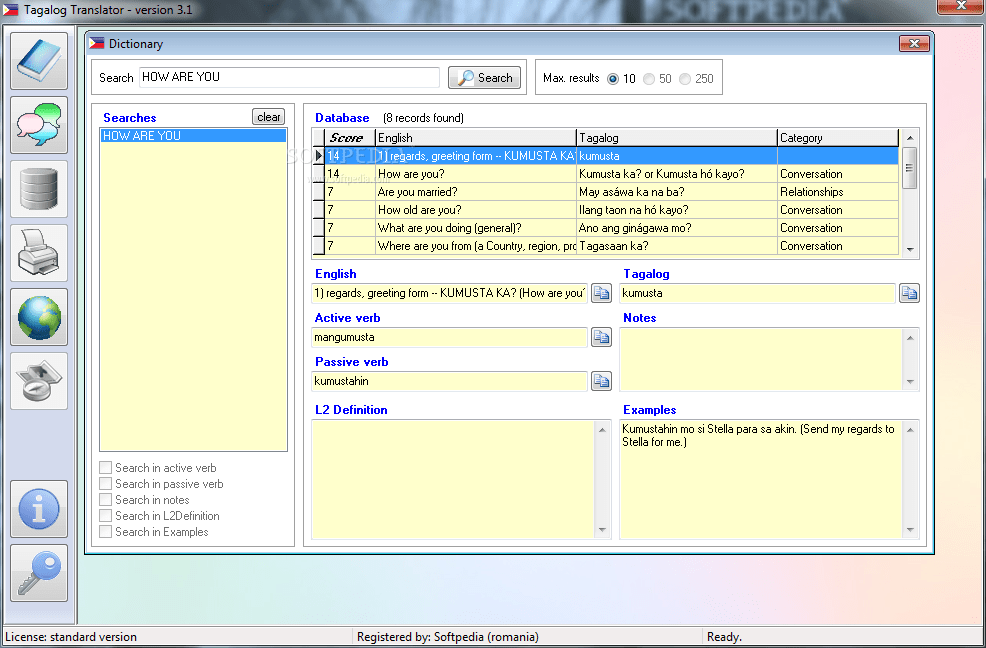Copy the Passive verb field text
This screenshot has width=986, height=648.
pos(602,381)
